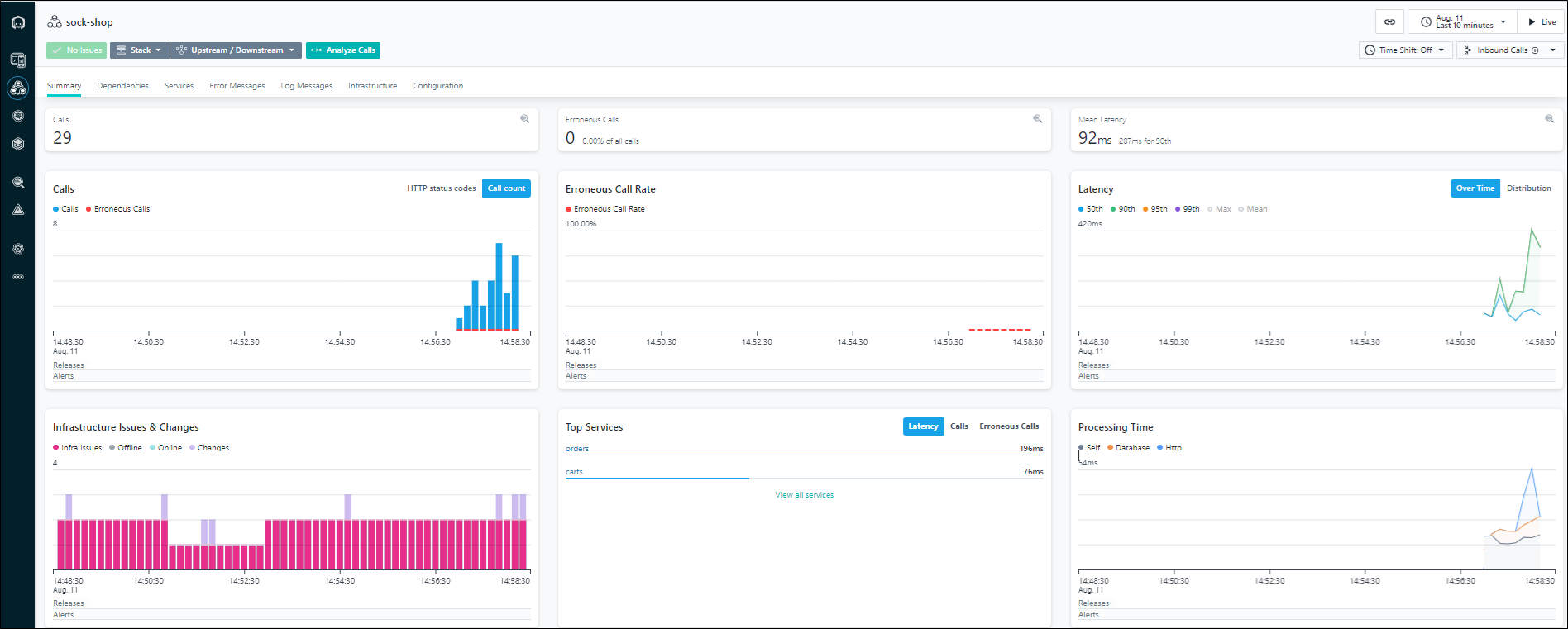Switch to the Infrastructure tab
The height and width of the screenshot is (629, 1568).
[x=372, y=86]
